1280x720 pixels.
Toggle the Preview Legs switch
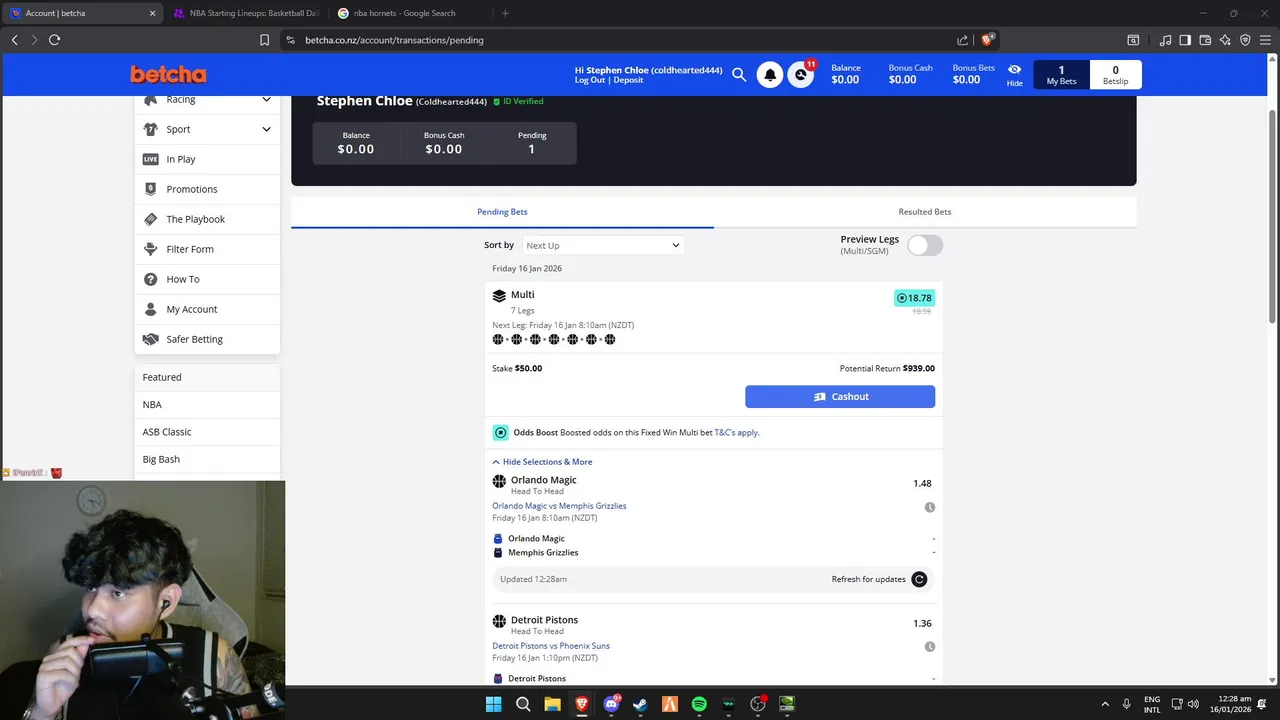click(925, 245)
